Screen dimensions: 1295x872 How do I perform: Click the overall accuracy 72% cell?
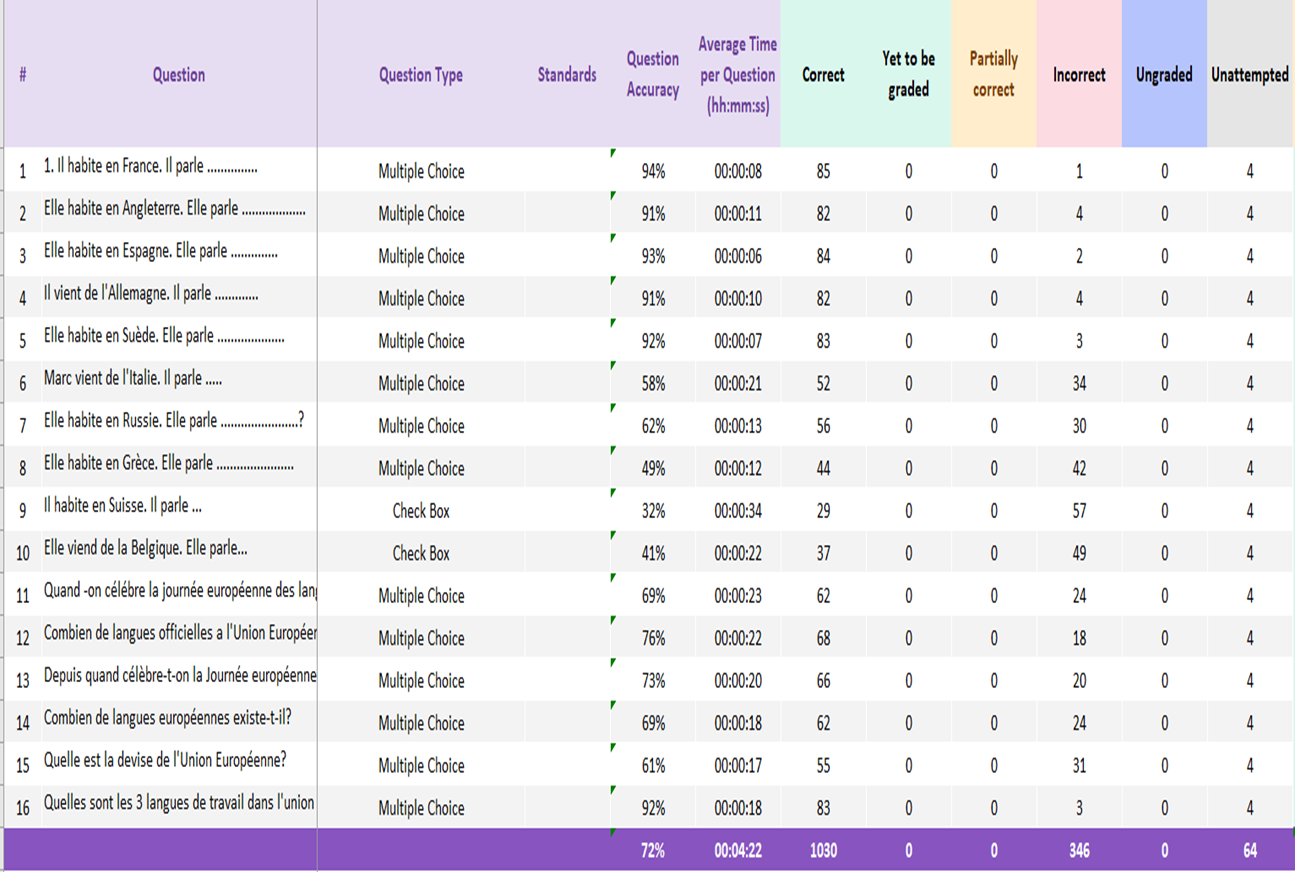(653, 851)
